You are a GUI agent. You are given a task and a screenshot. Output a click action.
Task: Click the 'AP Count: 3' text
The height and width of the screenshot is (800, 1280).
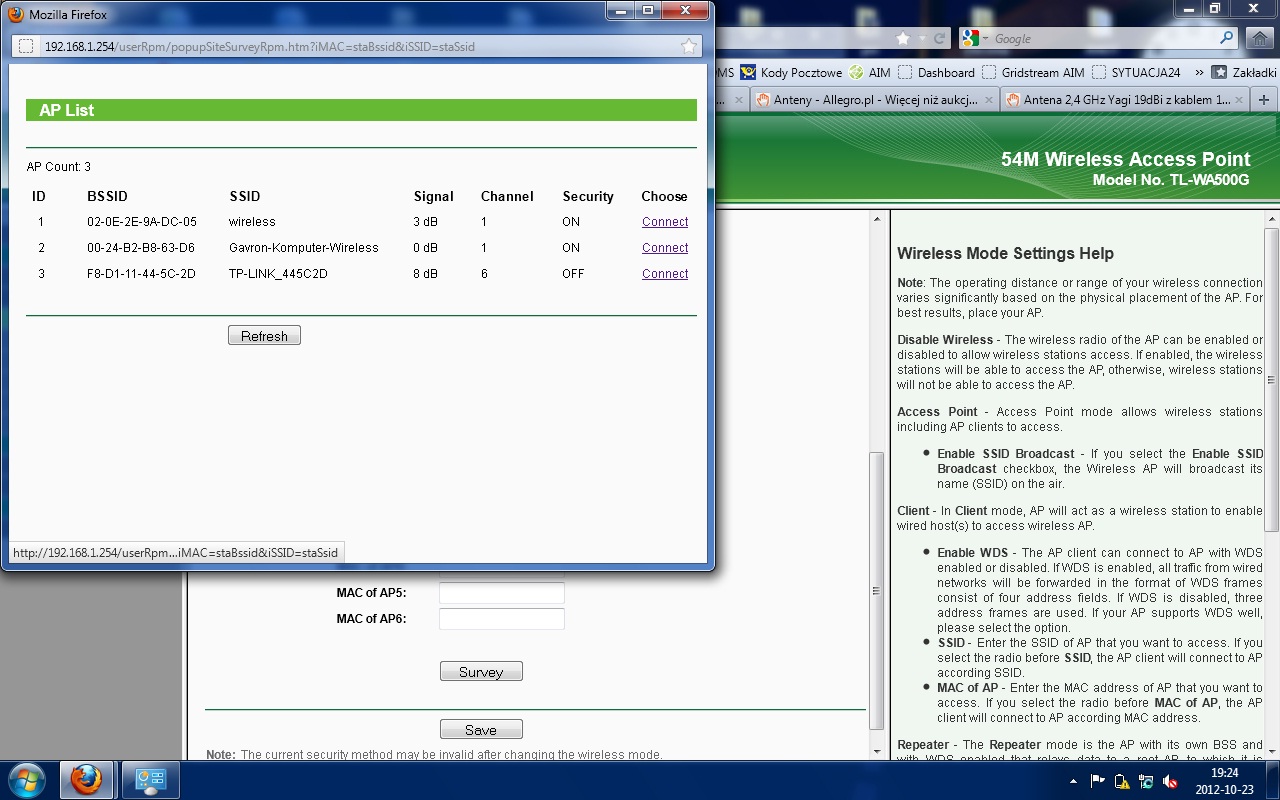59,167
